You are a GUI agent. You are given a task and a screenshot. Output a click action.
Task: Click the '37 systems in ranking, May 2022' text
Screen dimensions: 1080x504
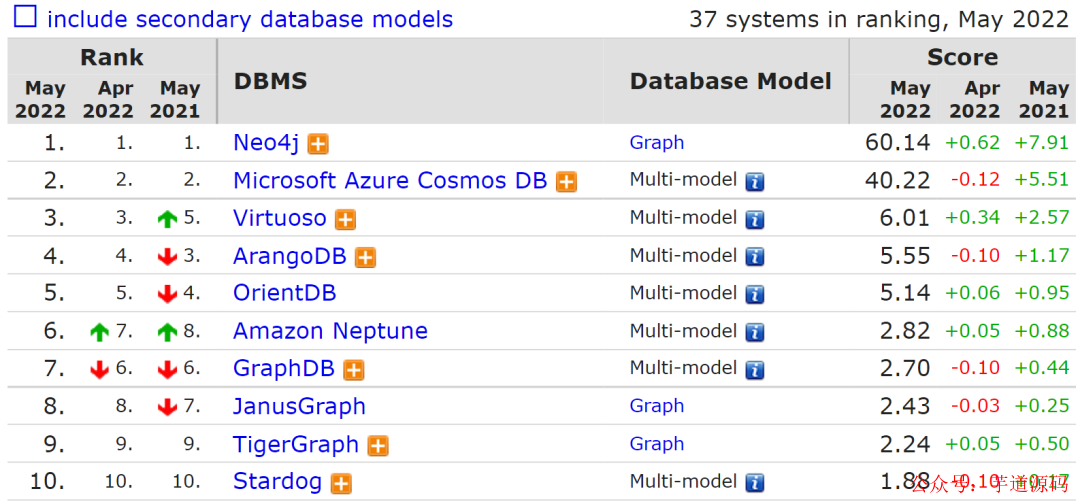point(879,19)
